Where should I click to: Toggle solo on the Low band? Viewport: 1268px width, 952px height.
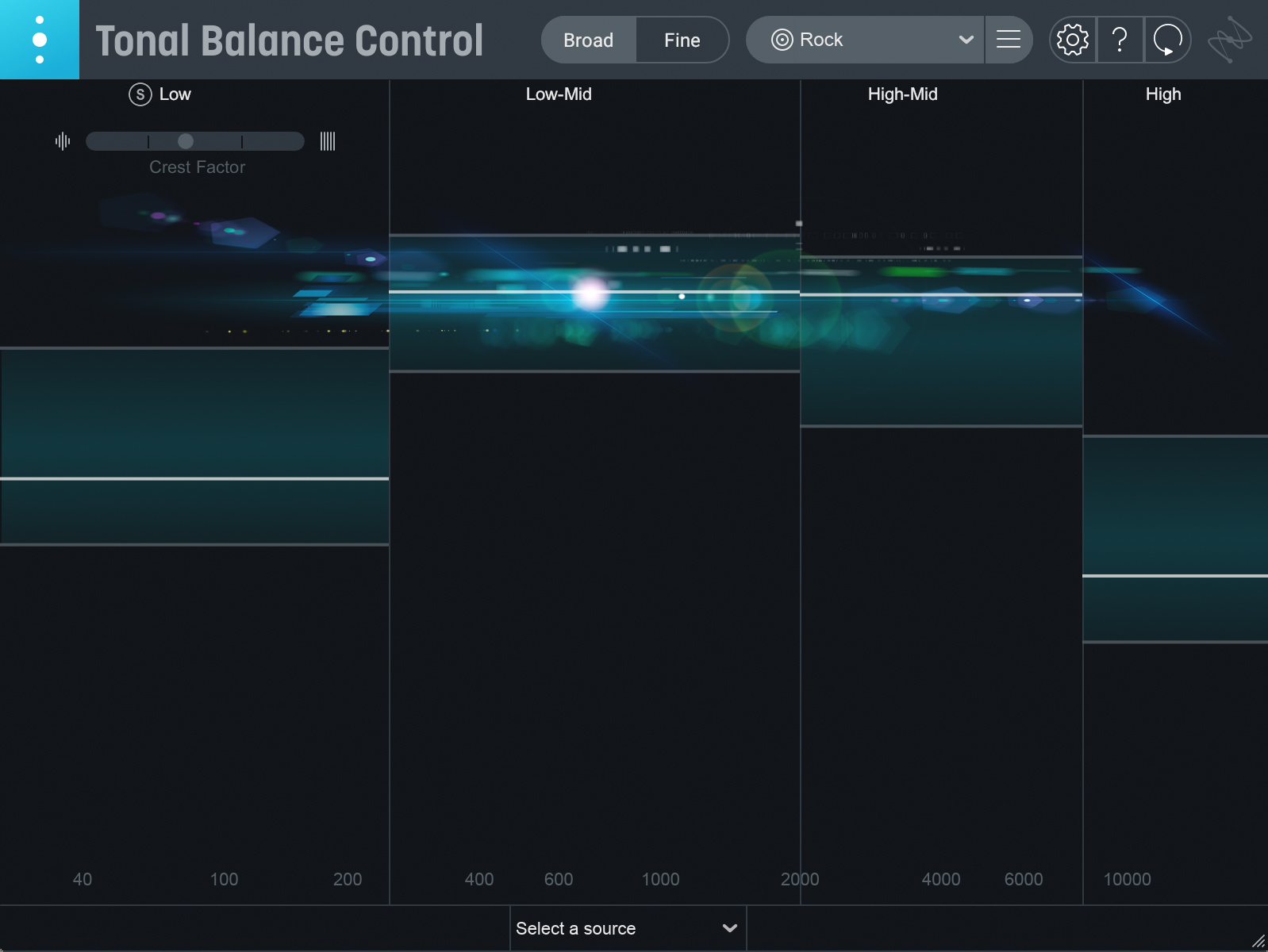click(x=140, y=94)
